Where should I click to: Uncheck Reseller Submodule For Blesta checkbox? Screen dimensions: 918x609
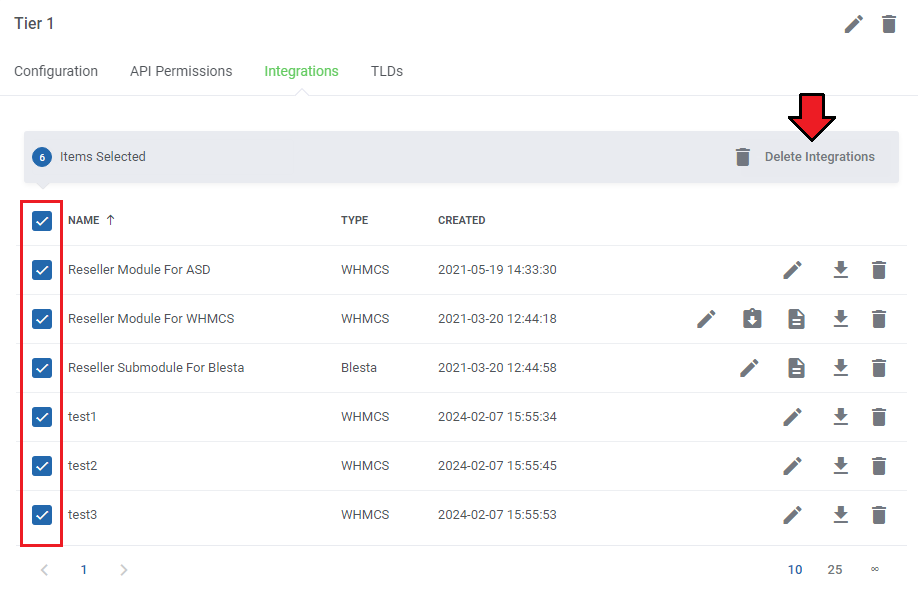tap(42, 368)
